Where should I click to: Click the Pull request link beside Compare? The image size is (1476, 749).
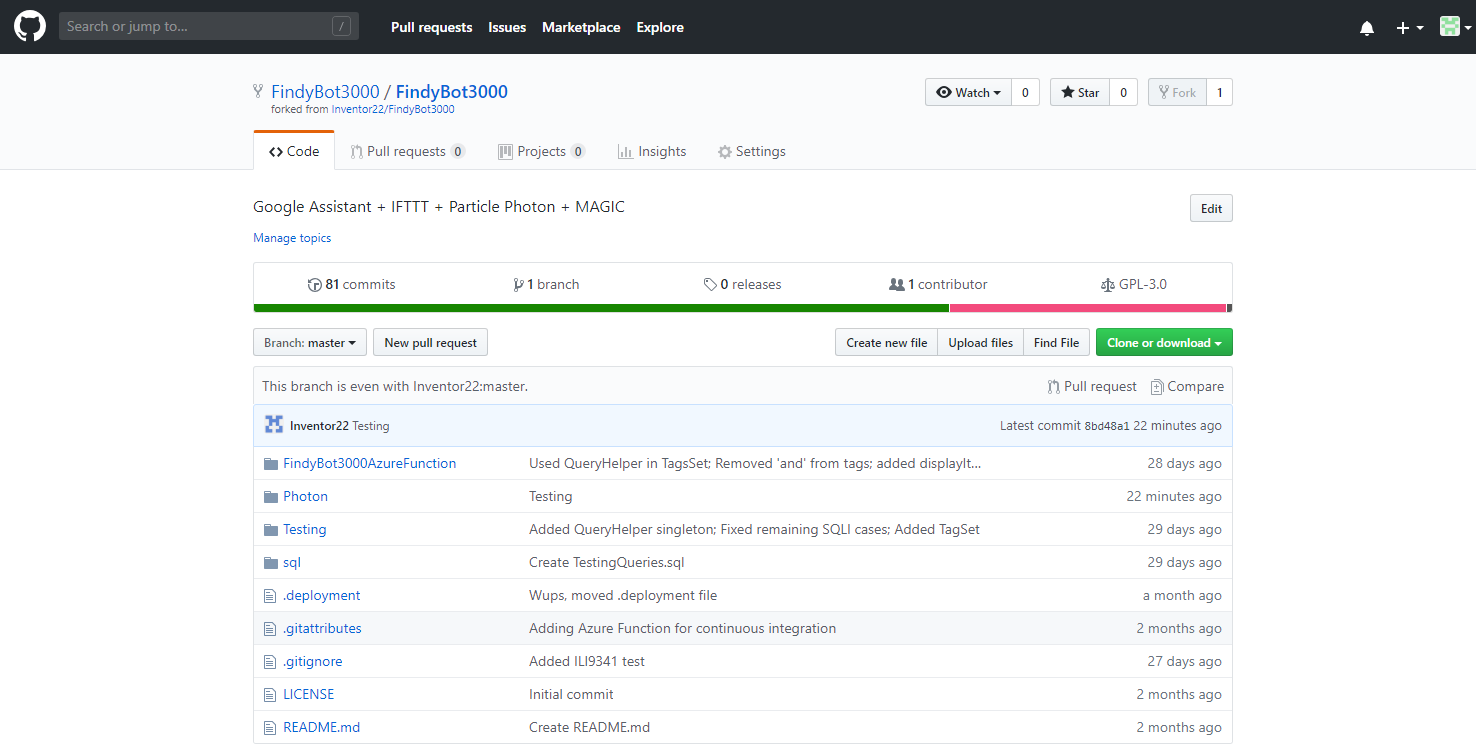pos(1092,386)
